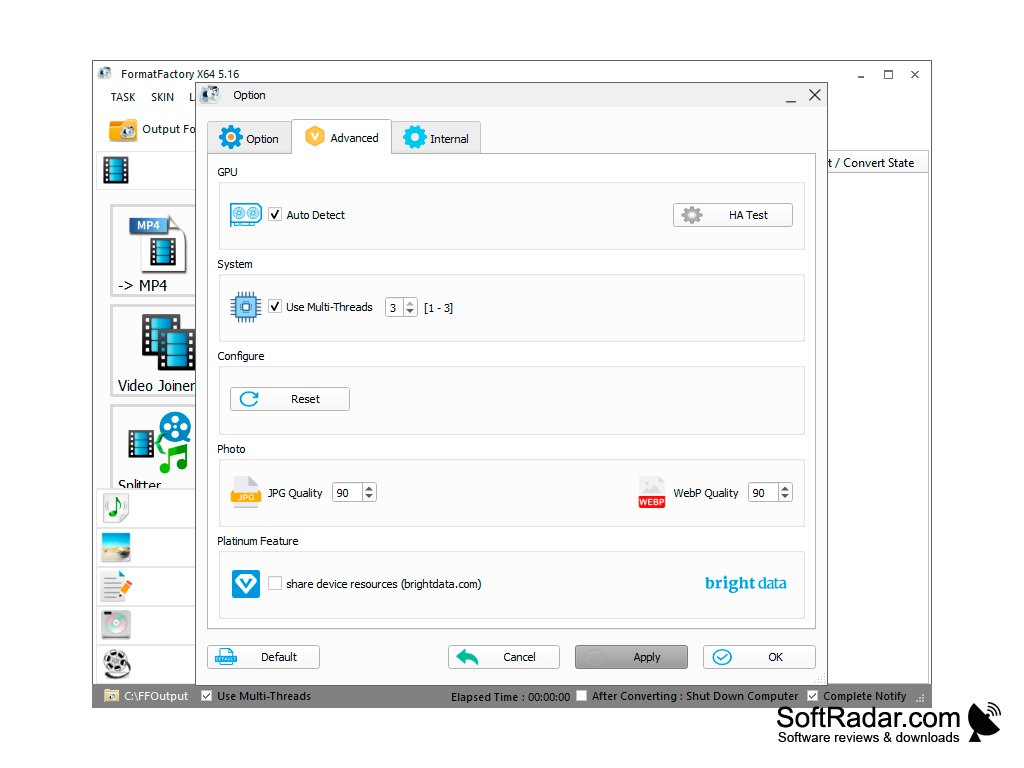Click the C:\FFOutput folder icon in status bar
This screenshot has height=768, width=1024.
point(111,696)
